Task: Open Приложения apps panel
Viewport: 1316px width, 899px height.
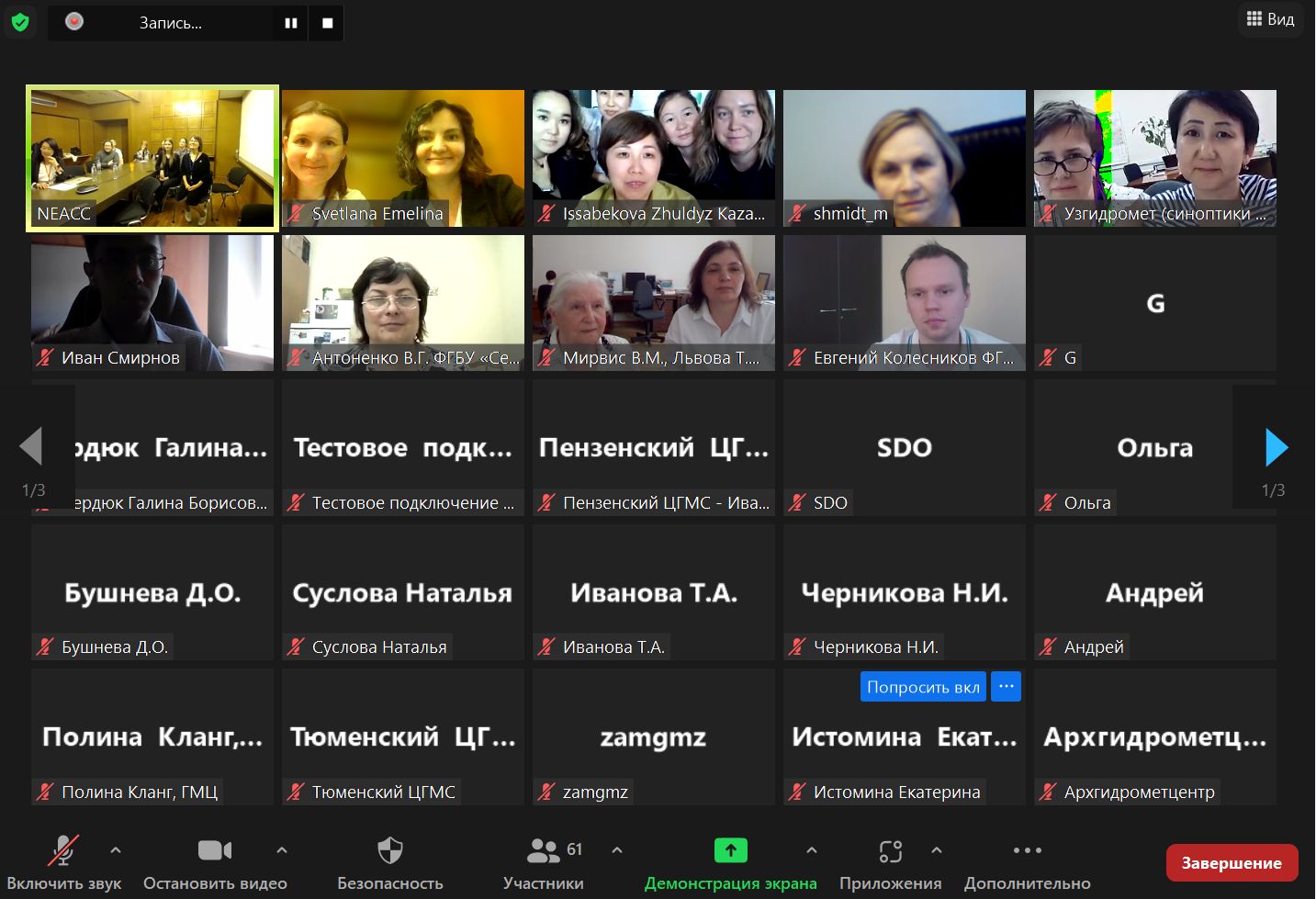Action: click(890, 863)
